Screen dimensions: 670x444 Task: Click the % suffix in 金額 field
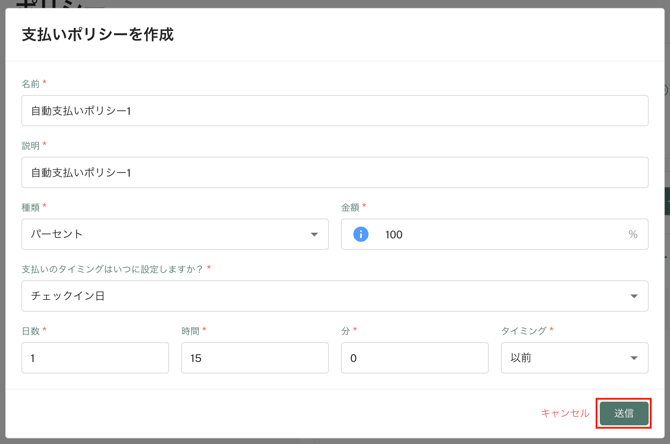click(x=632, y=234)
